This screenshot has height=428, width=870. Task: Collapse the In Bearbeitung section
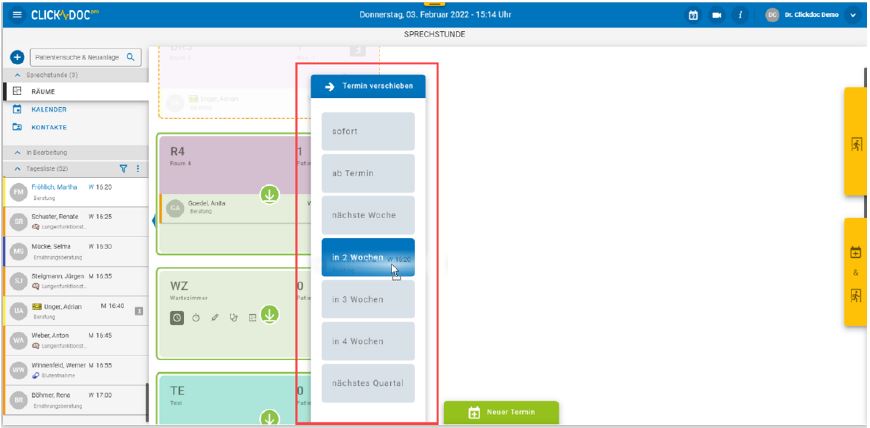click(17, 151)
